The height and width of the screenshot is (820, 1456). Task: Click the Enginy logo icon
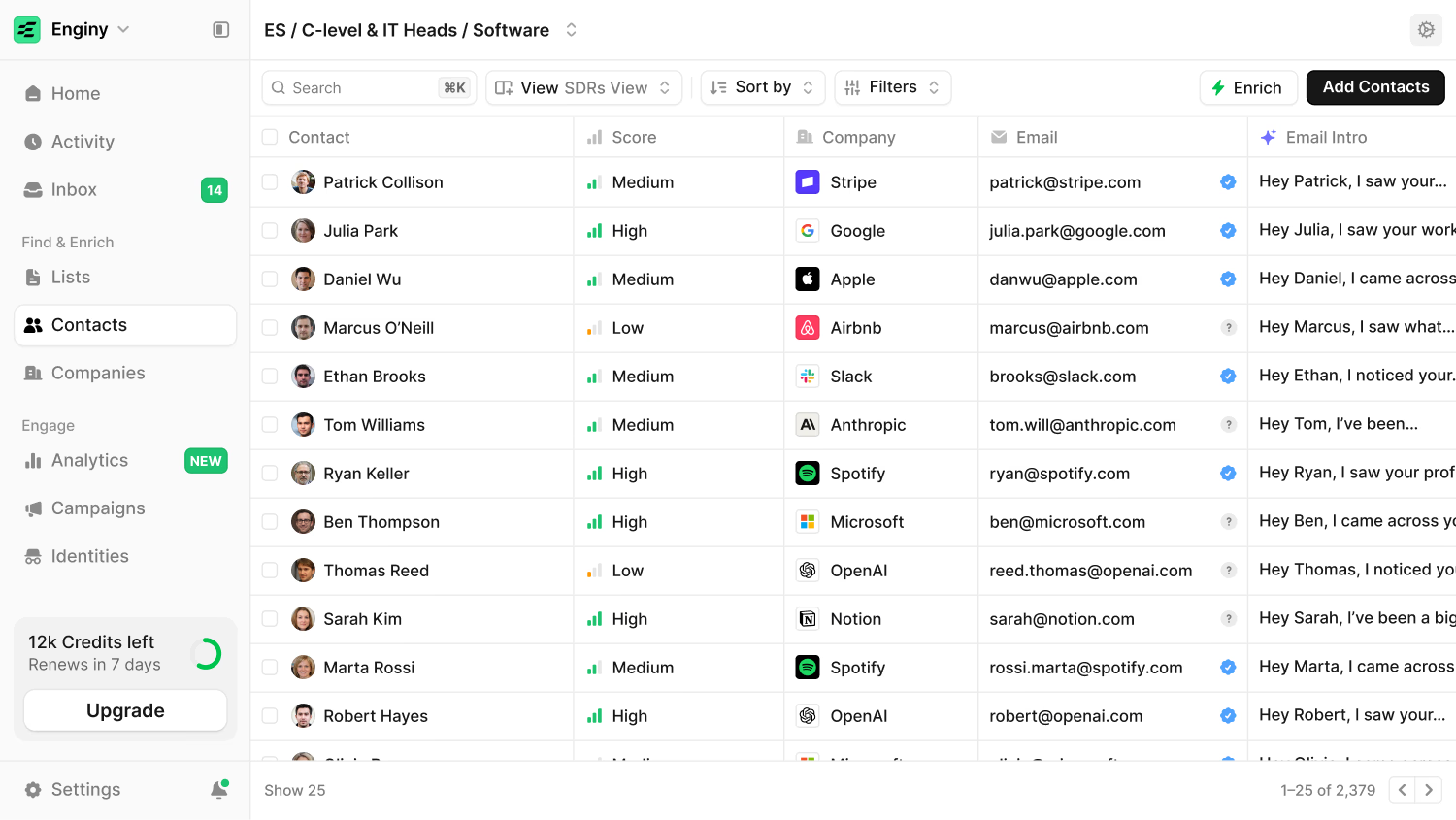(27, 30)
